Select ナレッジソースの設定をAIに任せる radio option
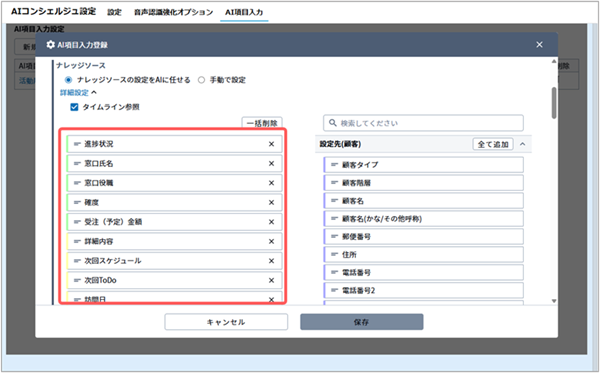This screenshot has width=600, height=373. (x=68, y=80)
